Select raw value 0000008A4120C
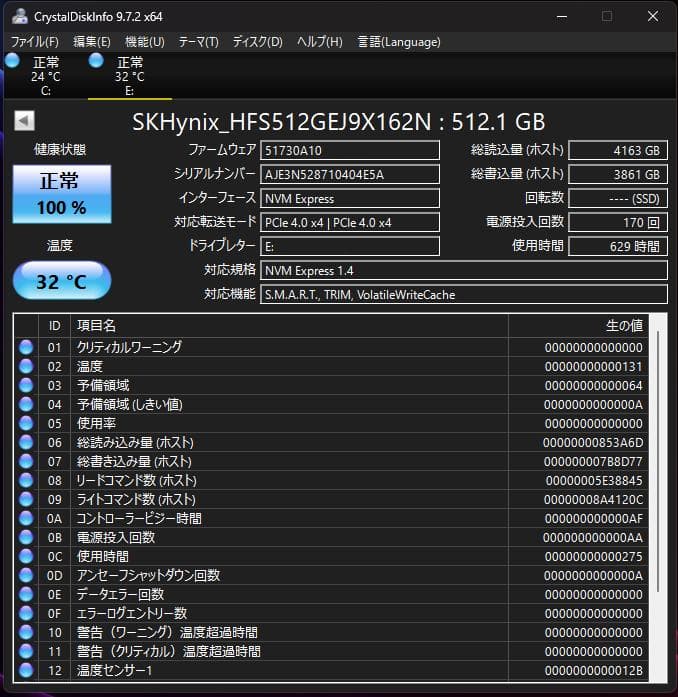Image resolution: width=678 pixels, height=697 pixels. (593, 500)
